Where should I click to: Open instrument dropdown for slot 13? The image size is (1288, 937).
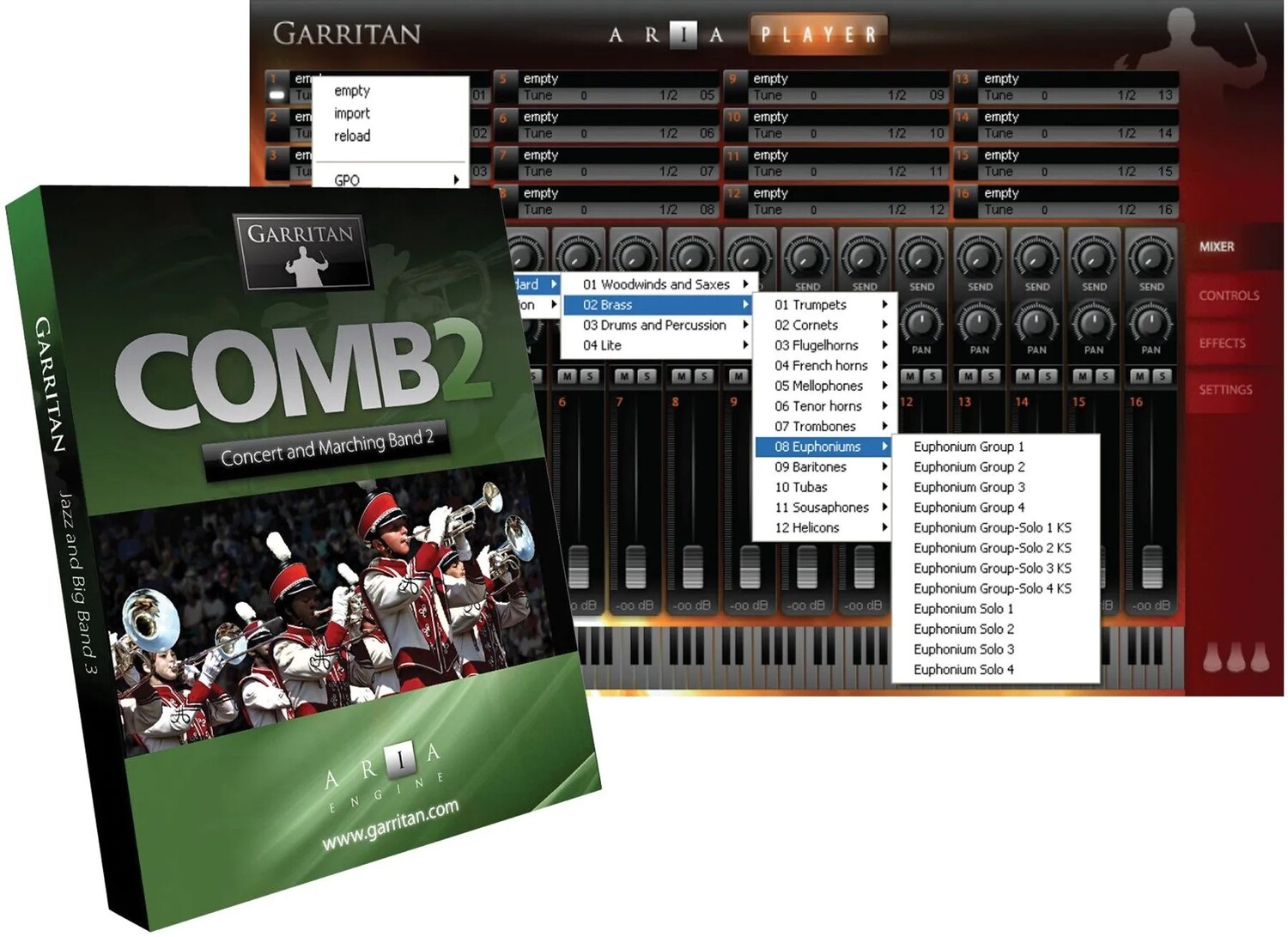(x=1078, y=78)
